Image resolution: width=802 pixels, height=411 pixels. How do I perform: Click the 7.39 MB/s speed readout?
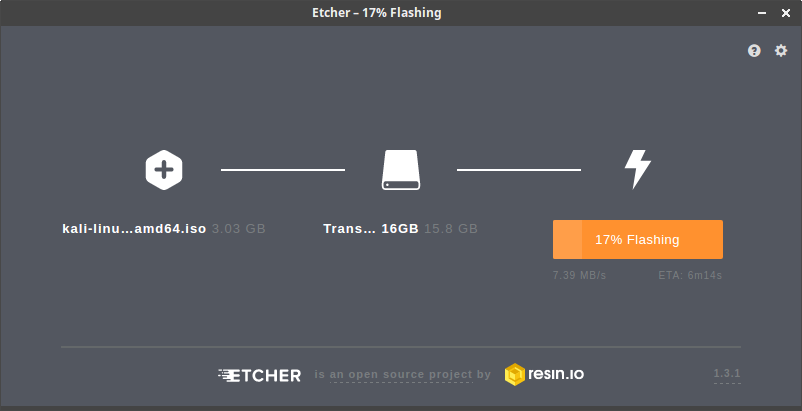(x=579, y=275)
